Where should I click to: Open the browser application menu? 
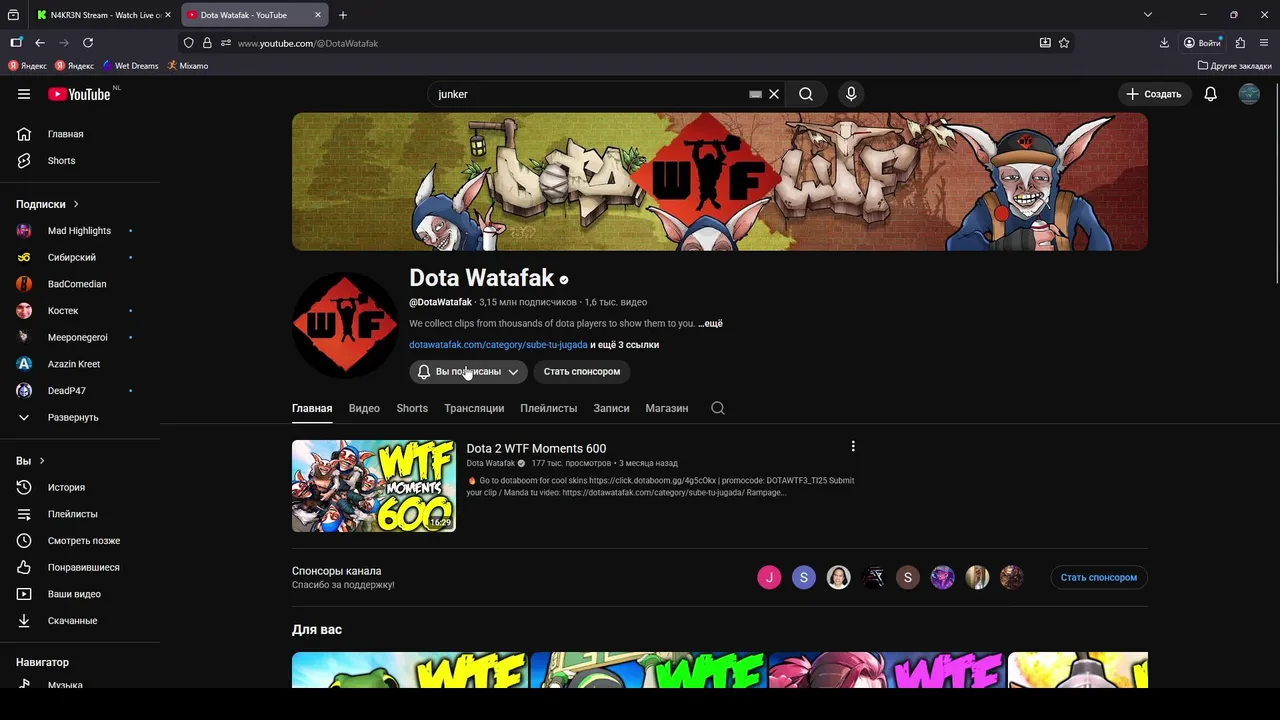click(1264, 43)
